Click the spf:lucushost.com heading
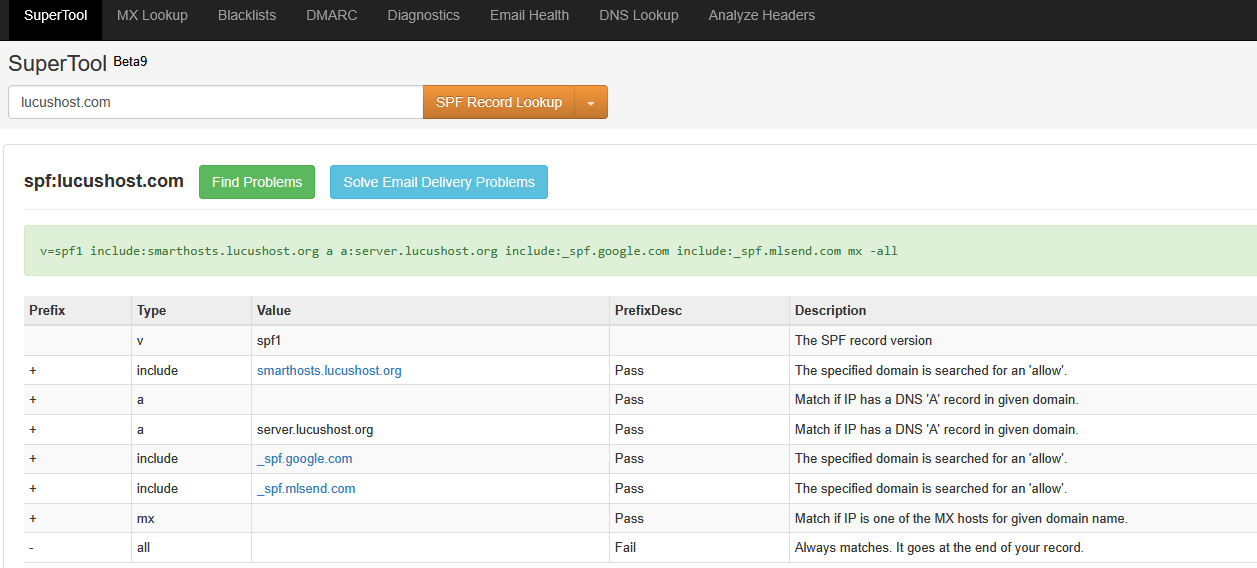The image size is (1257, 568). [104, 181]
